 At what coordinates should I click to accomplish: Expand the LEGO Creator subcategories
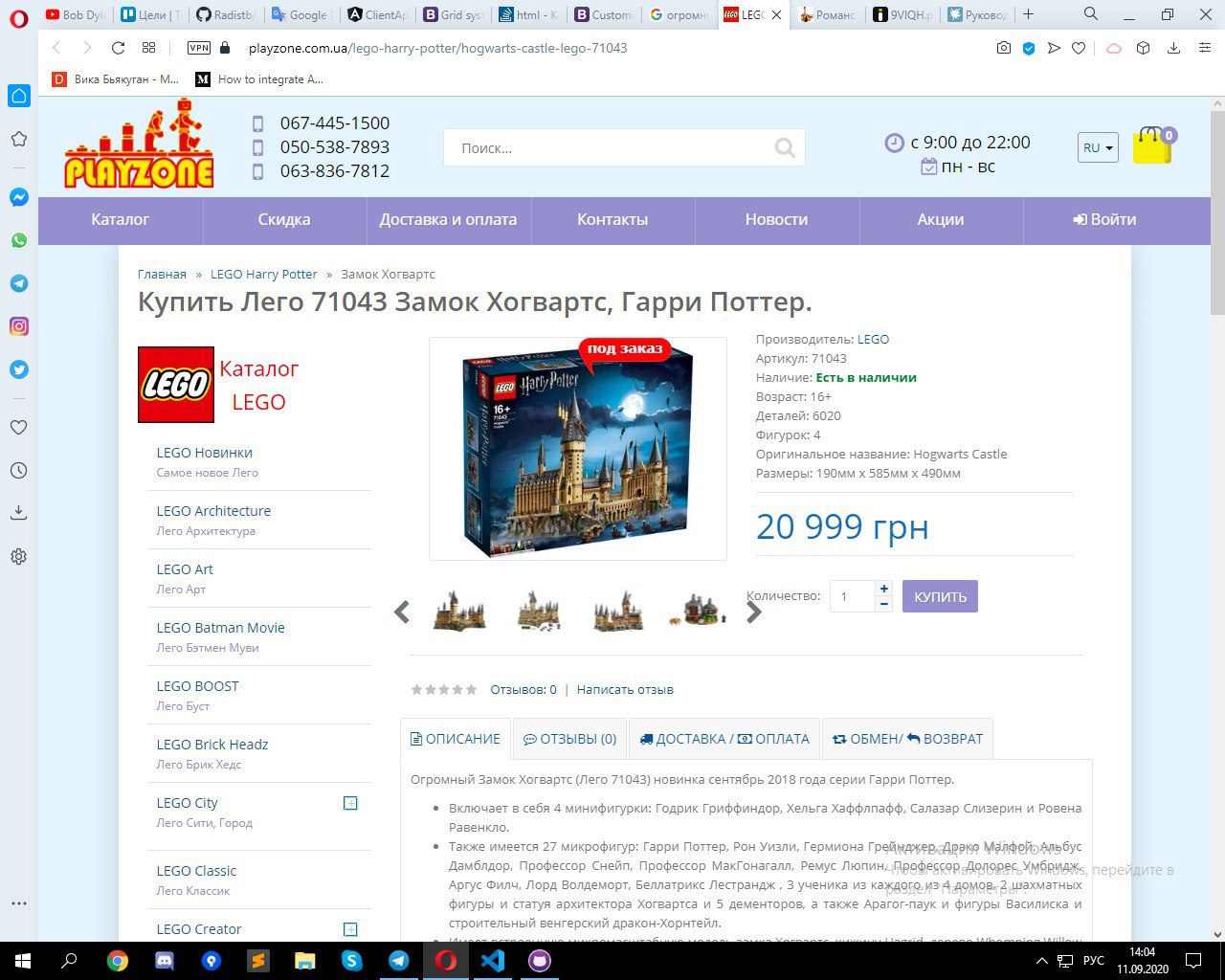(350, 929)
